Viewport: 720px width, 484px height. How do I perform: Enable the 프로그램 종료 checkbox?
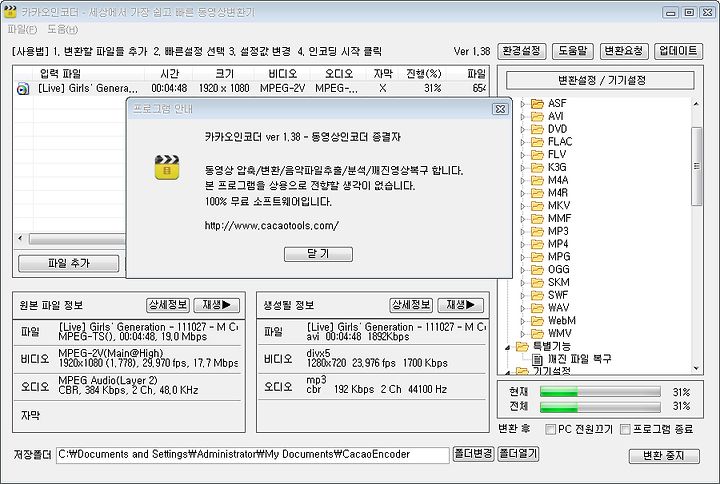coord(625,429)
